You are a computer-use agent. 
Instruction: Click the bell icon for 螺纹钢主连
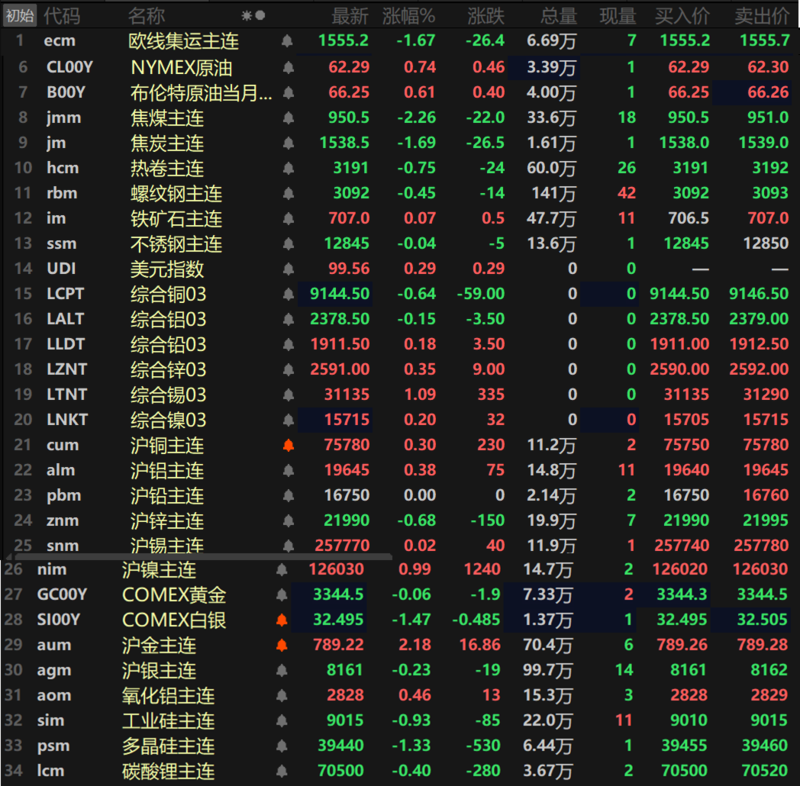pos(288,193)
